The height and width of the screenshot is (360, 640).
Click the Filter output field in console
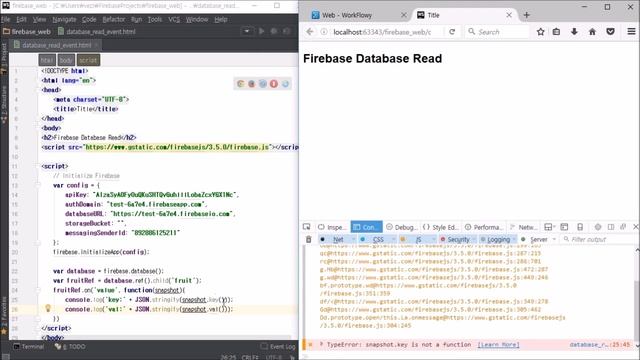tap(599, 239)
